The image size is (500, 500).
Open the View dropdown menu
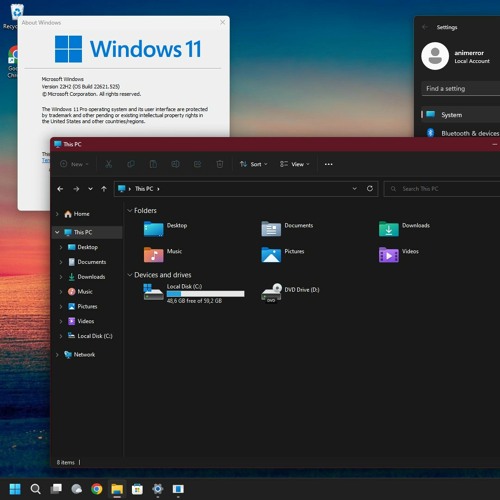pos(295,164)
